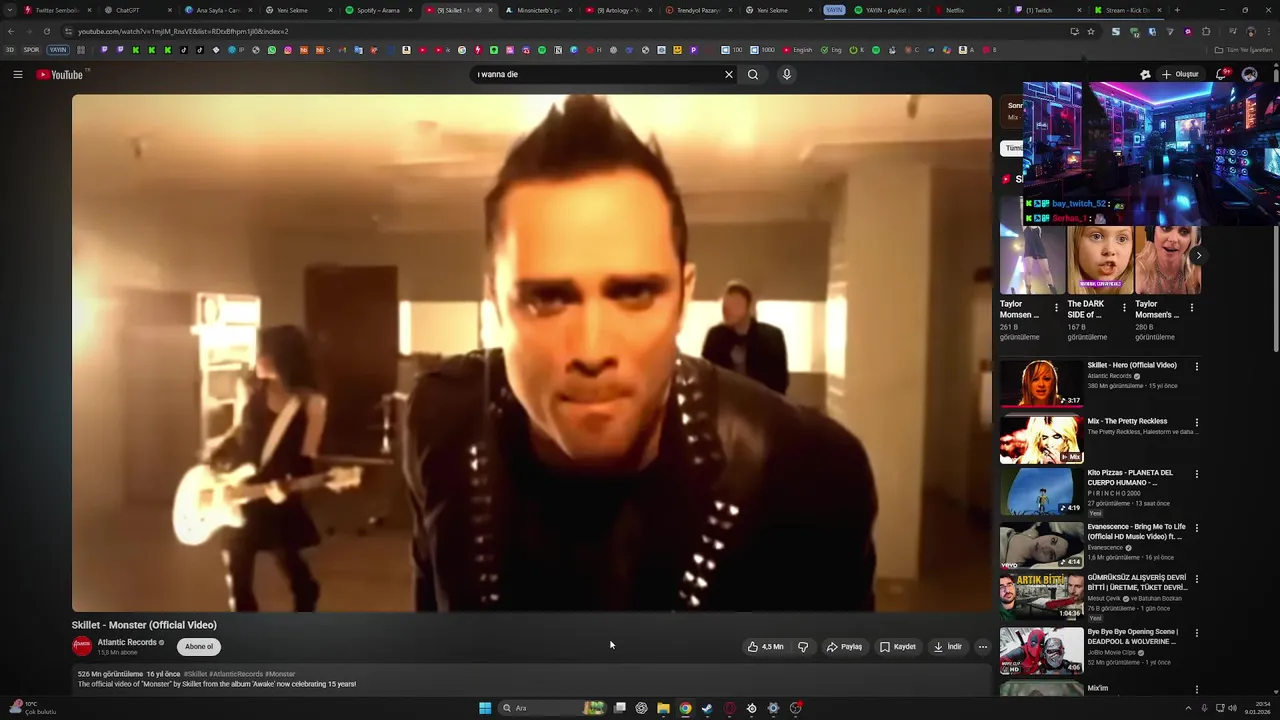This screenshot has width=1280, height=720.
Task: Dislike the video with thumbs-down
Action: (803, 647)
